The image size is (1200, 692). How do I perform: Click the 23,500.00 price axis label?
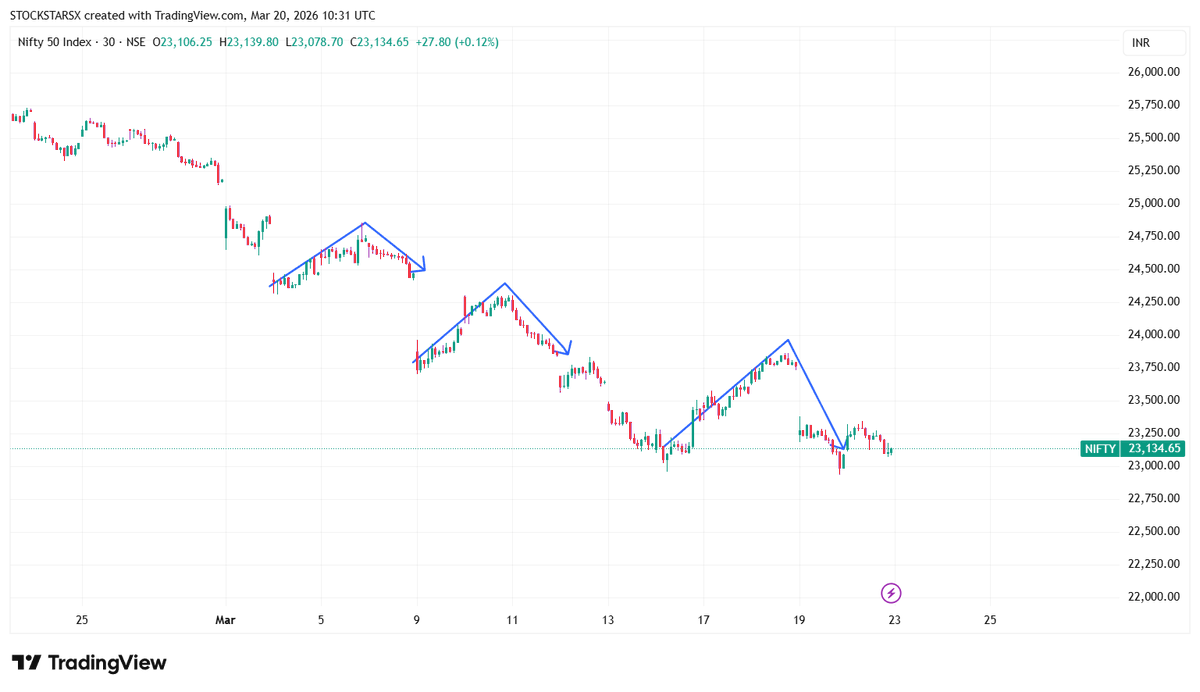point(1153,400)
